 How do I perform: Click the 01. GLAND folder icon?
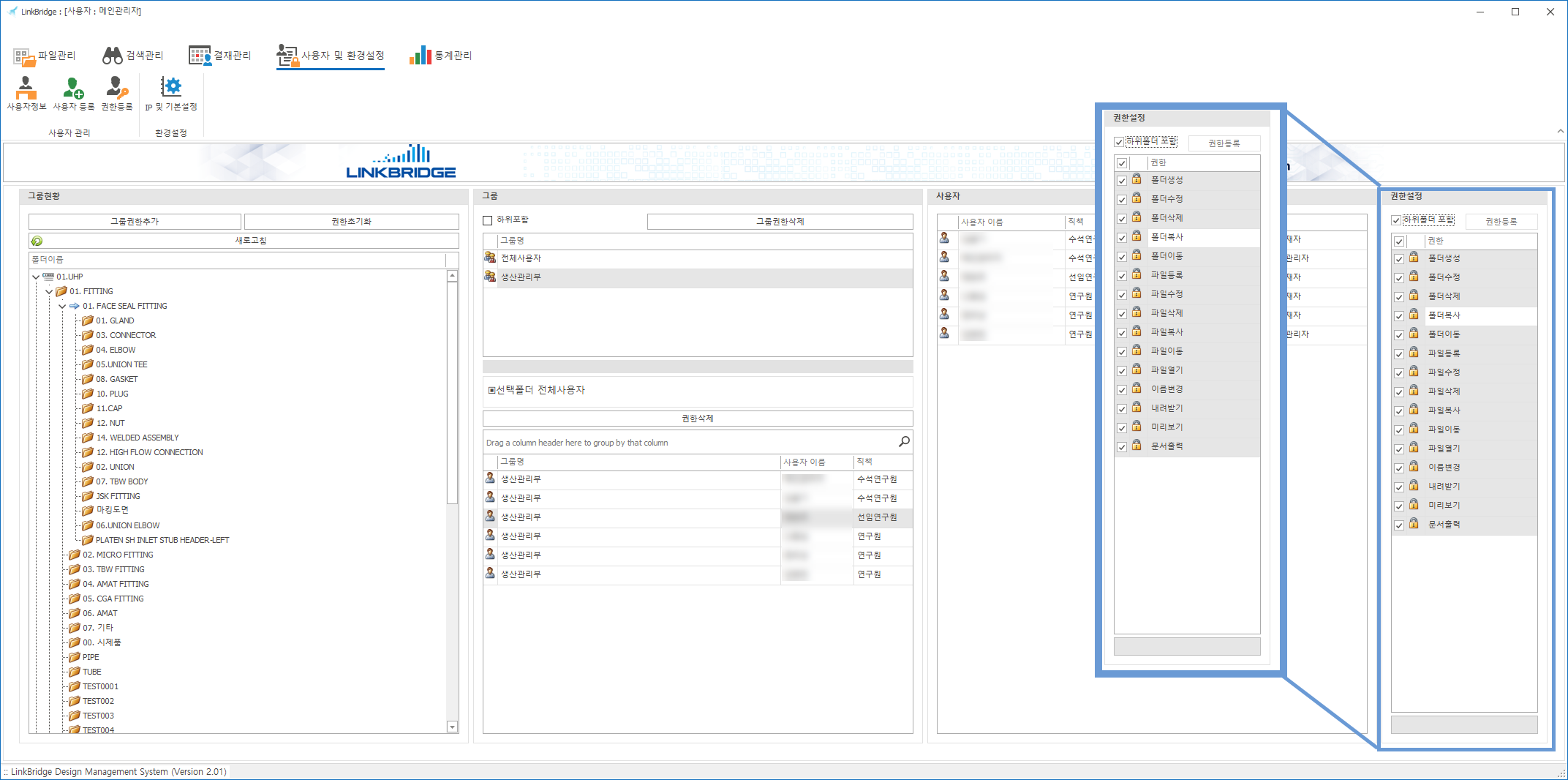88,320
